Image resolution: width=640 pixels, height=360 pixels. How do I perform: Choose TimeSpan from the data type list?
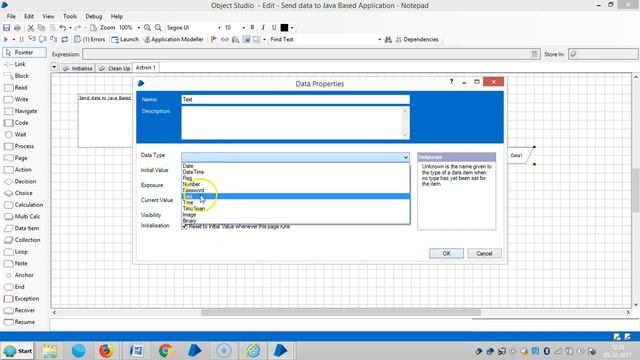296,208
